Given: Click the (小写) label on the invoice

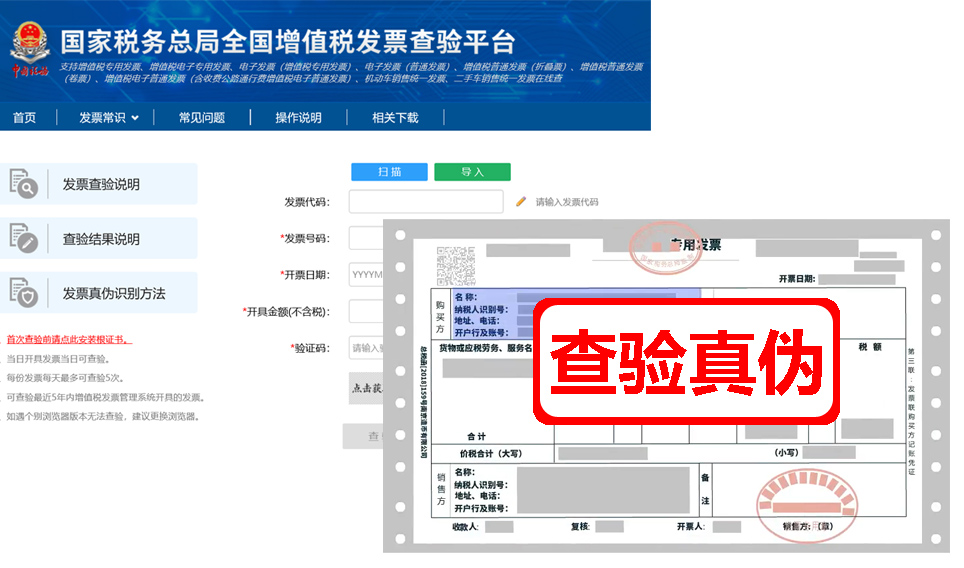Looking at the screenshot, I should [786, 452].
